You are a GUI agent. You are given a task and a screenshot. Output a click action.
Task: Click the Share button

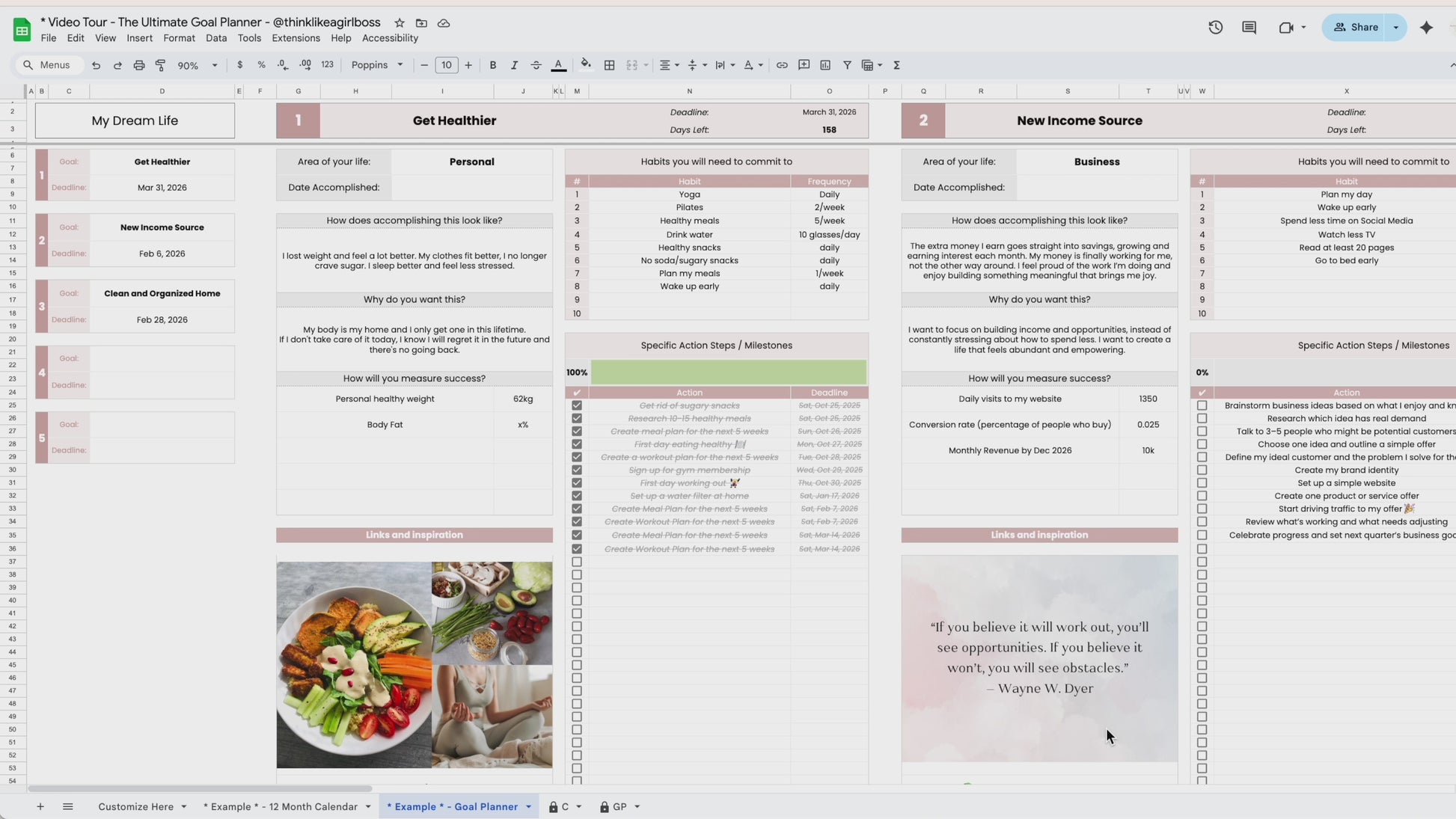(1356, 28)
